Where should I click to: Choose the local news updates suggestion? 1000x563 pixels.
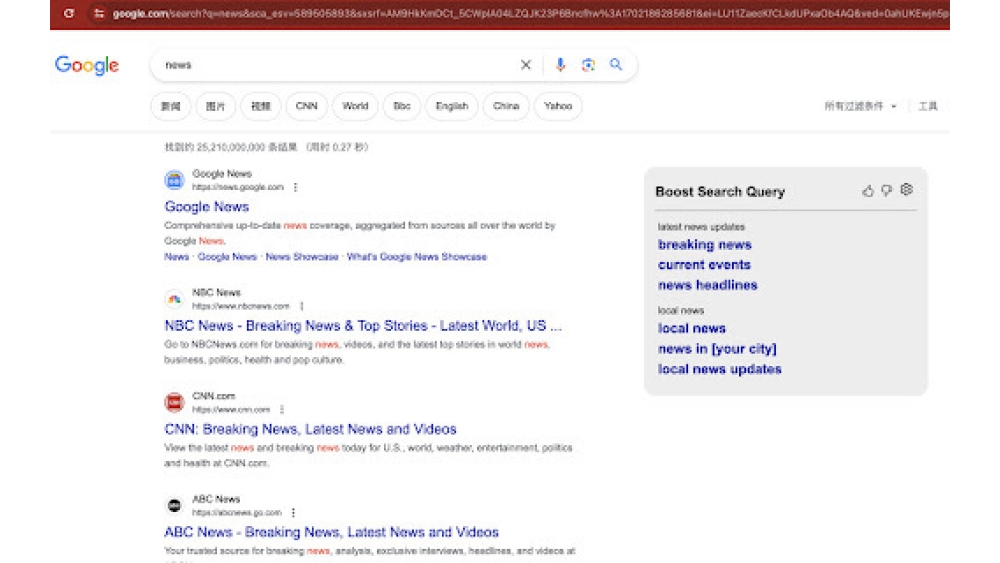pyautogui.click(x=719, y=369)
